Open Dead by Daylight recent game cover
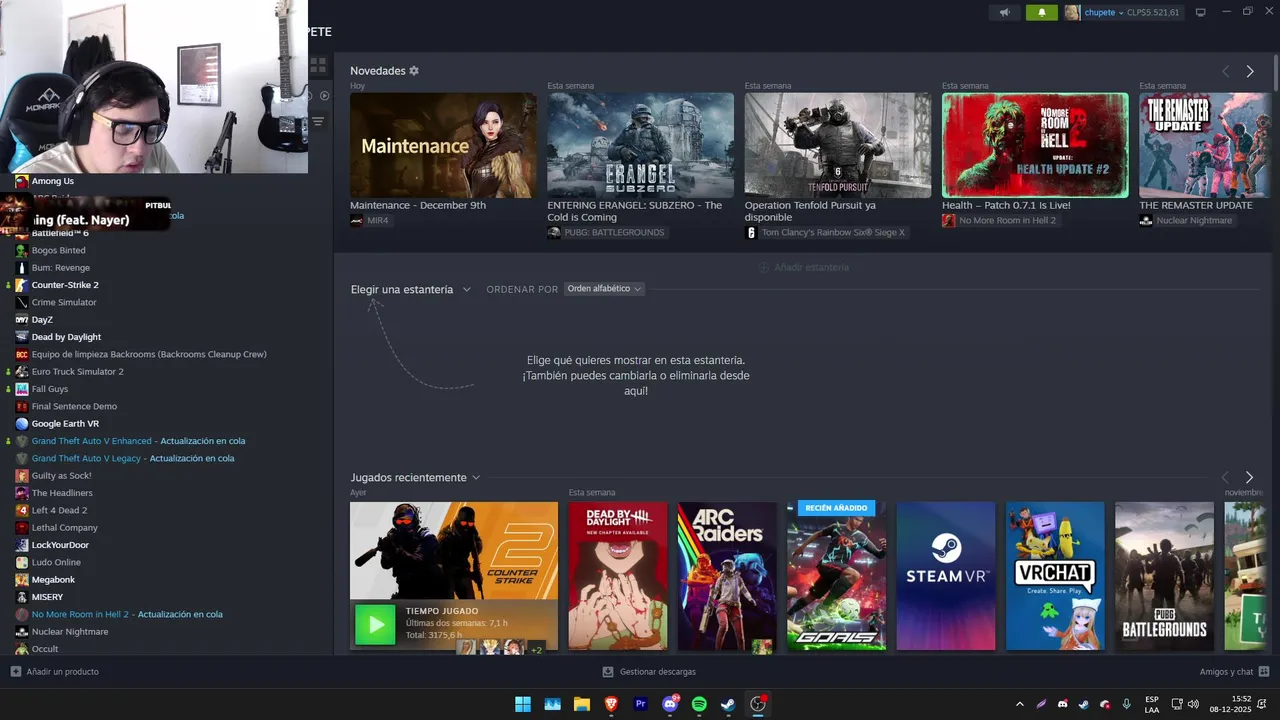1280x720 pixels. pyautogui.click(x=618, y=576)
